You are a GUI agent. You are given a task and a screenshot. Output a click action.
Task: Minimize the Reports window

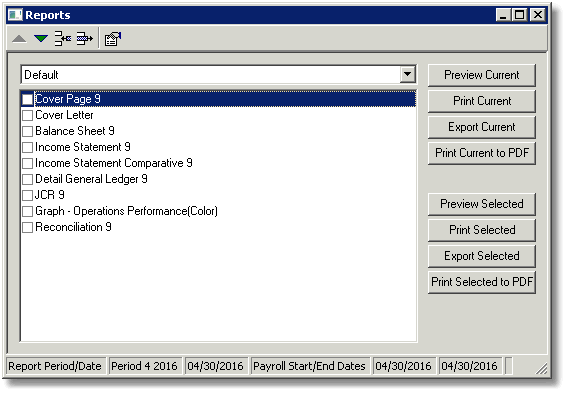[503, 15]
